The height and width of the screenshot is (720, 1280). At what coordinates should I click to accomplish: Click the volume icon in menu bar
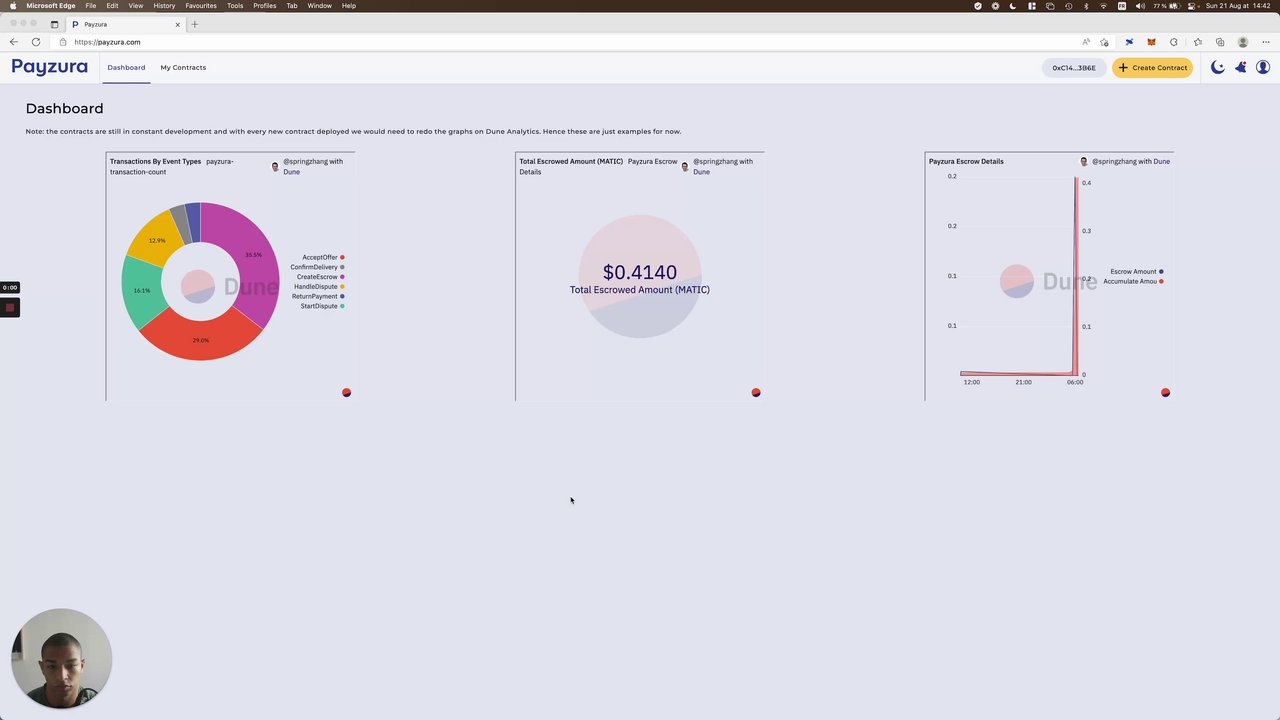pos(1140,6)
